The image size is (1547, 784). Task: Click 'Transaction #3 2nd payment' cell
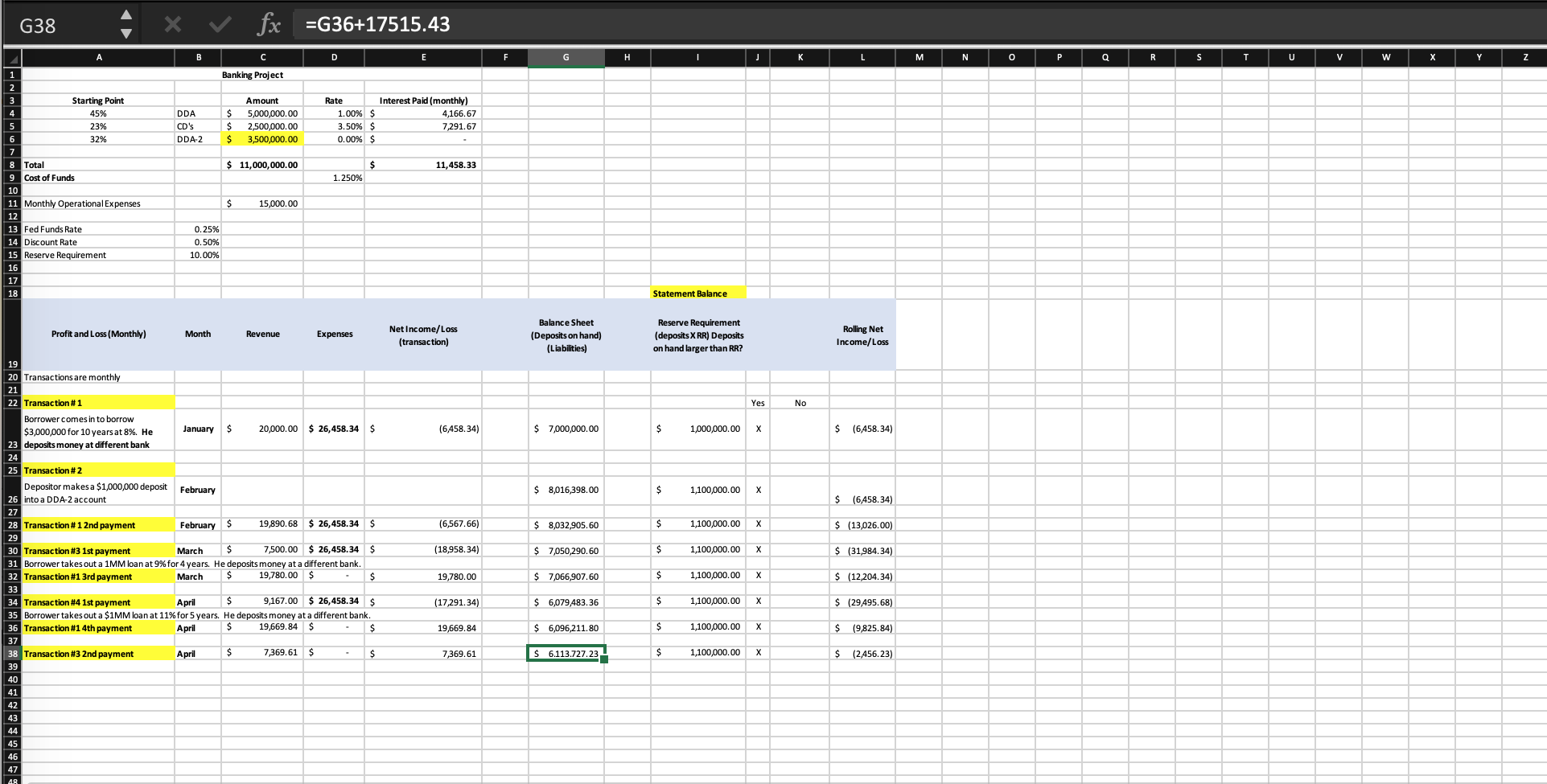(x=98, y=654)
